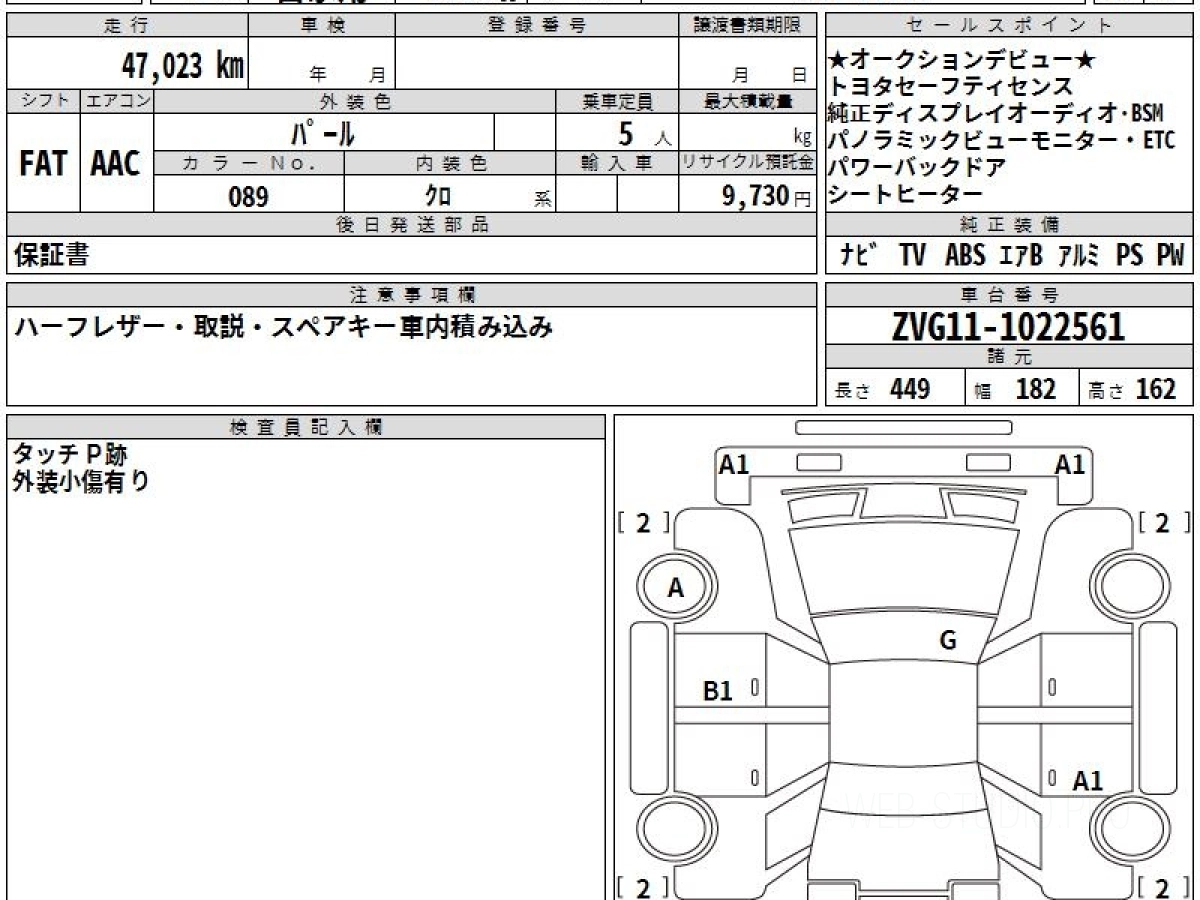Click the エアコン header
This screenshot has height=900, width=1200.
pyautogui.click(x=117, y=101)
